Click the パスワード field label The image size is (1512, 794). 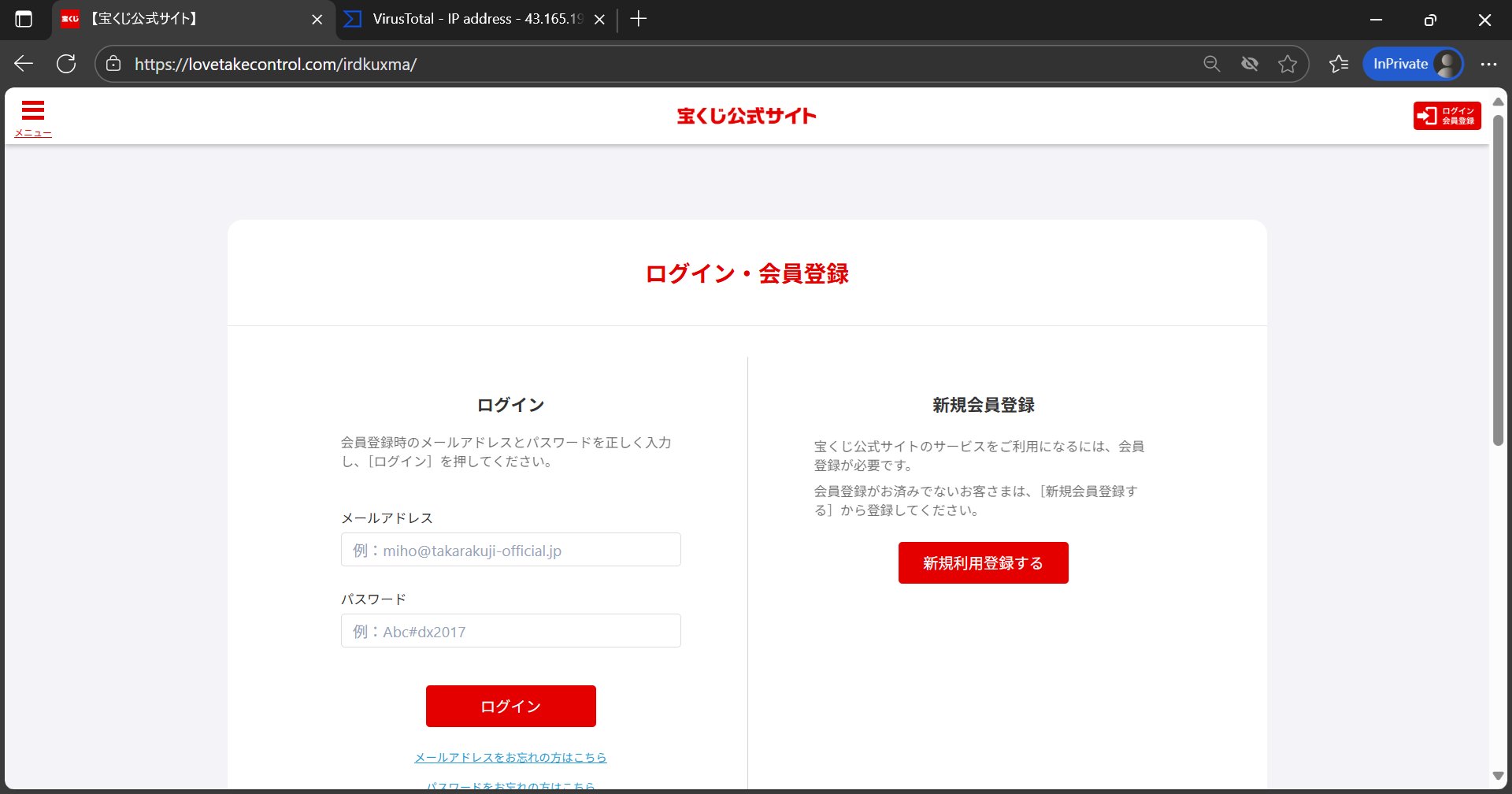coord(373,599)
